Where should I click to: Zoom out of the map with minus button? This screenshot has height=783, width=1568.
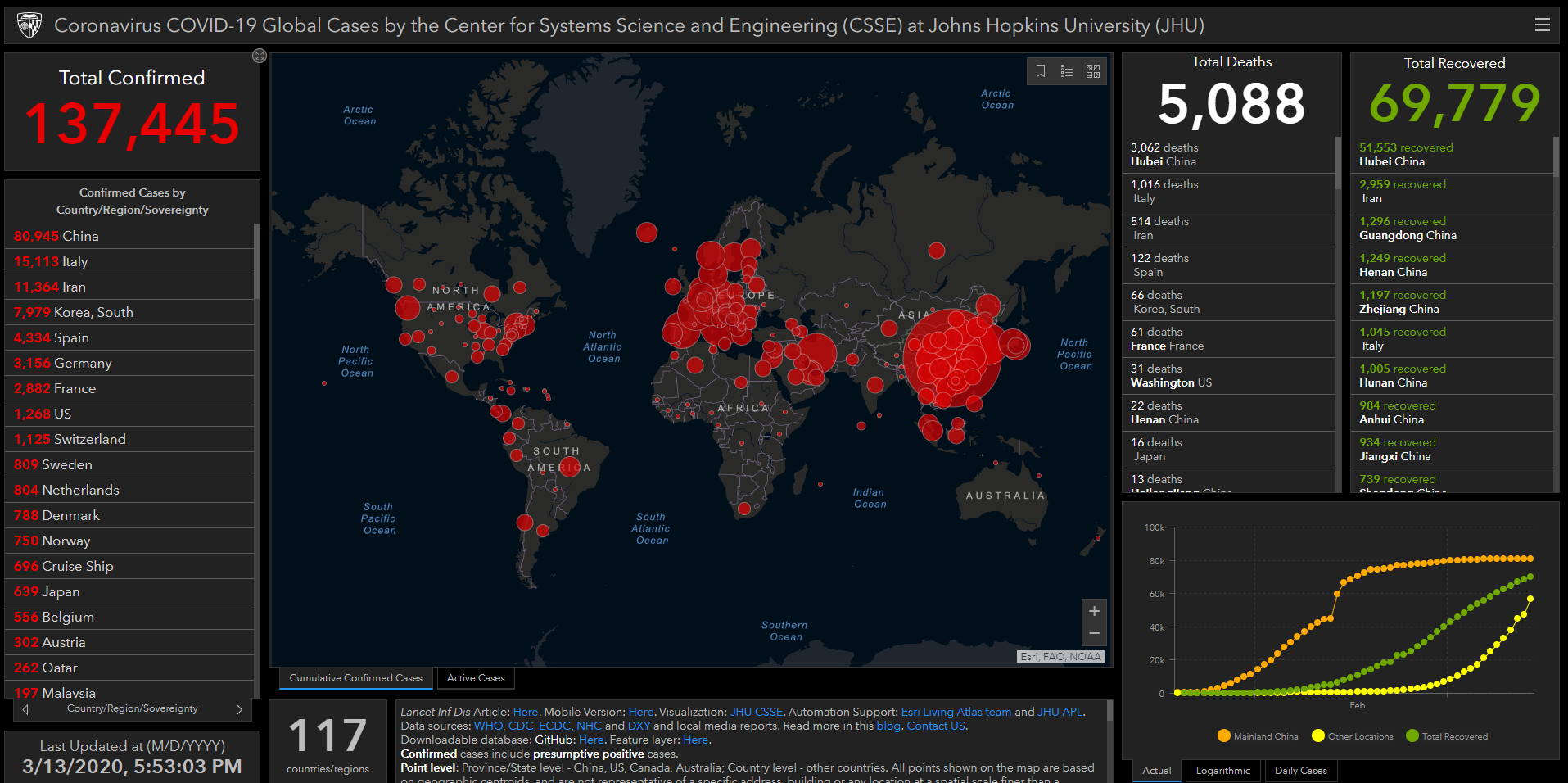tap(1094, 634)
